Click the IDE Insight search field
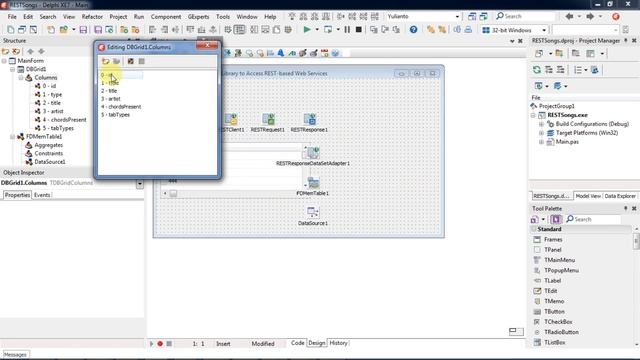 (525, 16)
